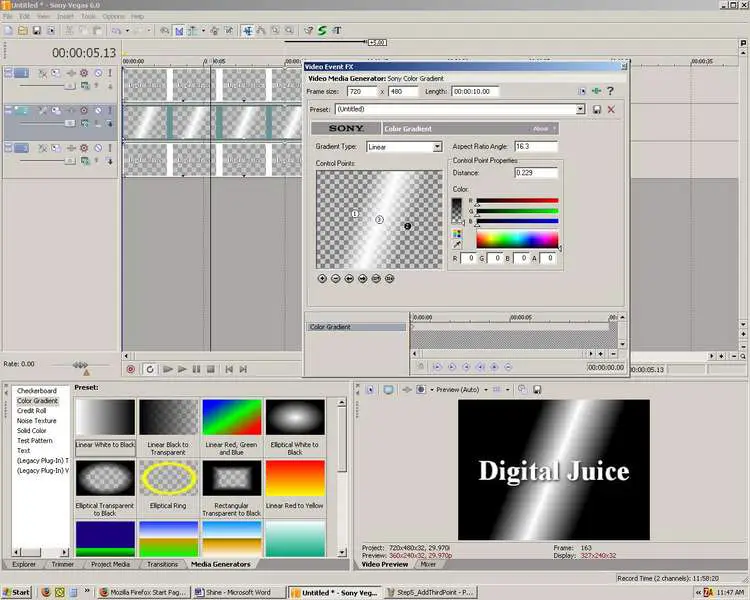
Task: Click the RGB/HSL color mode toggle icon
Action: click(457, 233)
